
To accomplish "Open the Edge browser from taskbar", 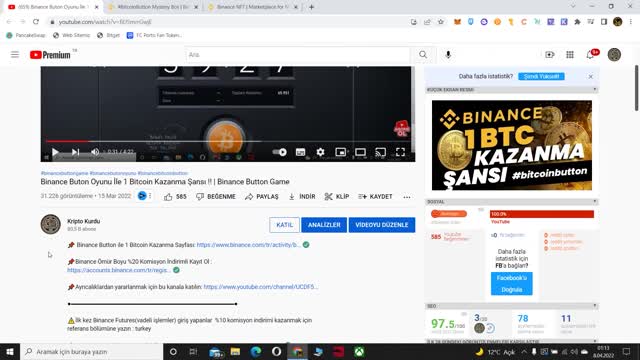I will pos(256,351).
